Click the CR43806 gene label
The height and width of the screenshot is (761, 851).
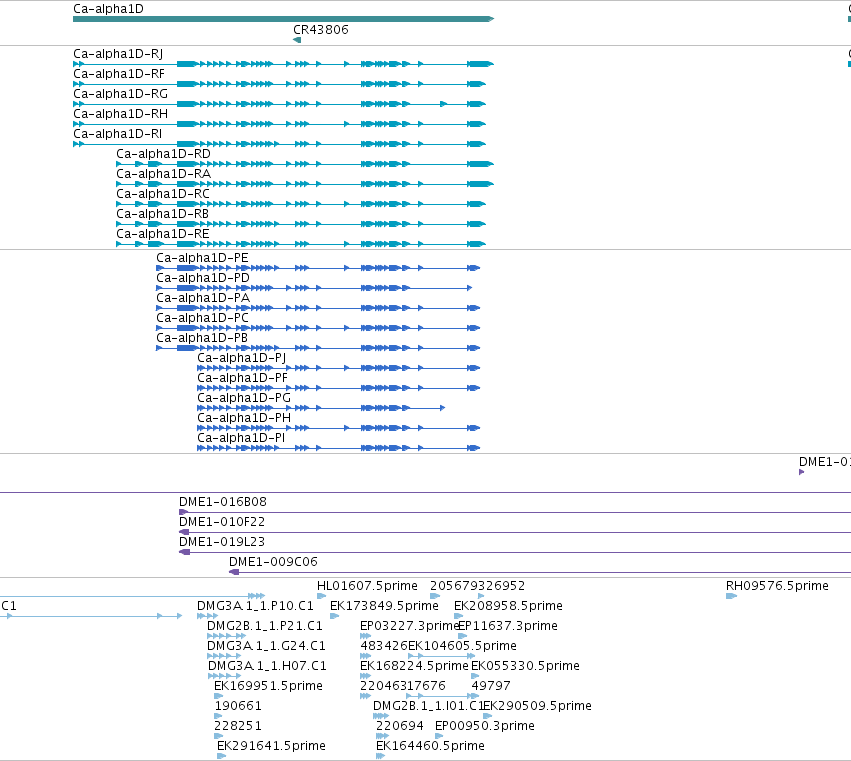[x=321, y=30]
